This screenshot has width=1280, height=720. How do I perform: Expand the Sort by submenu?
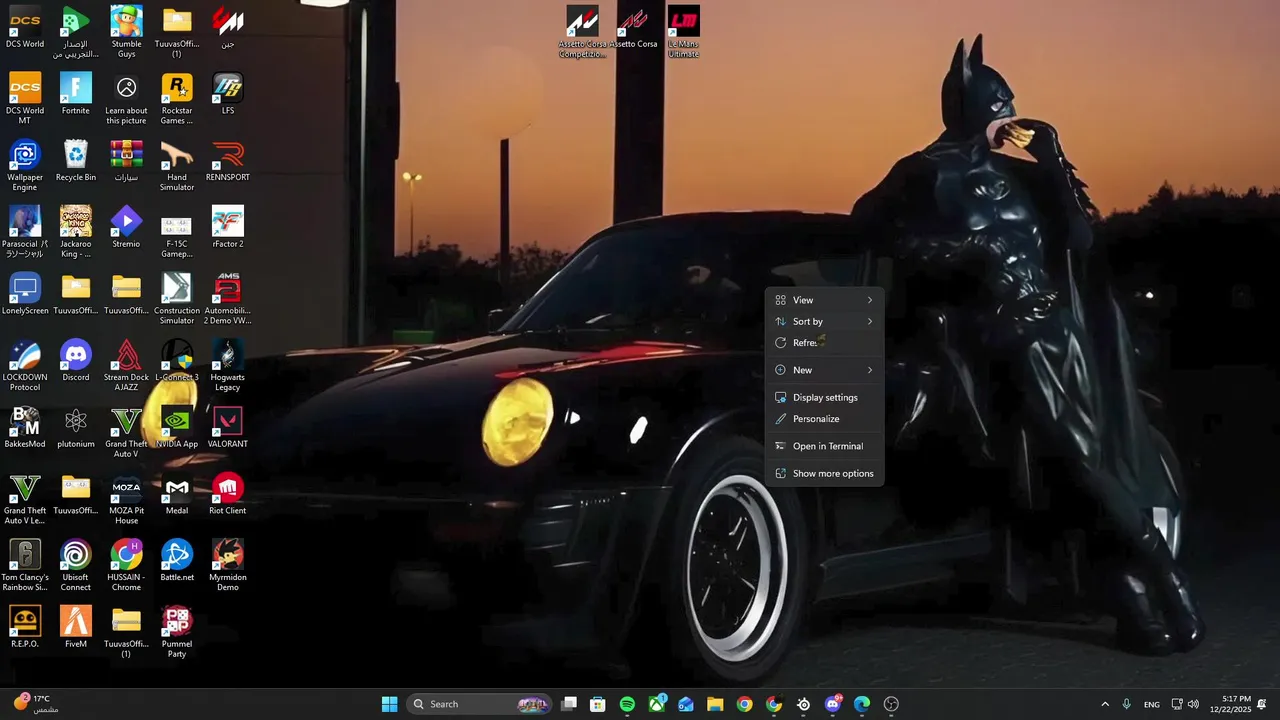tap(825, 321)
